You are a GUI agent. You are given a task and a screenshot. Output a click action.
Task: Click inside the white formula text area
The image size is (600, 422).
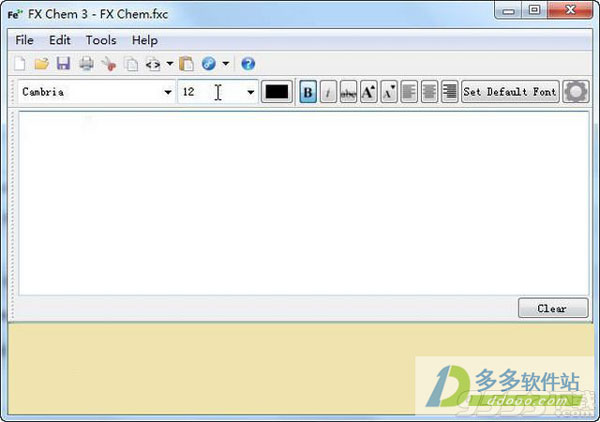pyautogui.click(x=304, y=203)
